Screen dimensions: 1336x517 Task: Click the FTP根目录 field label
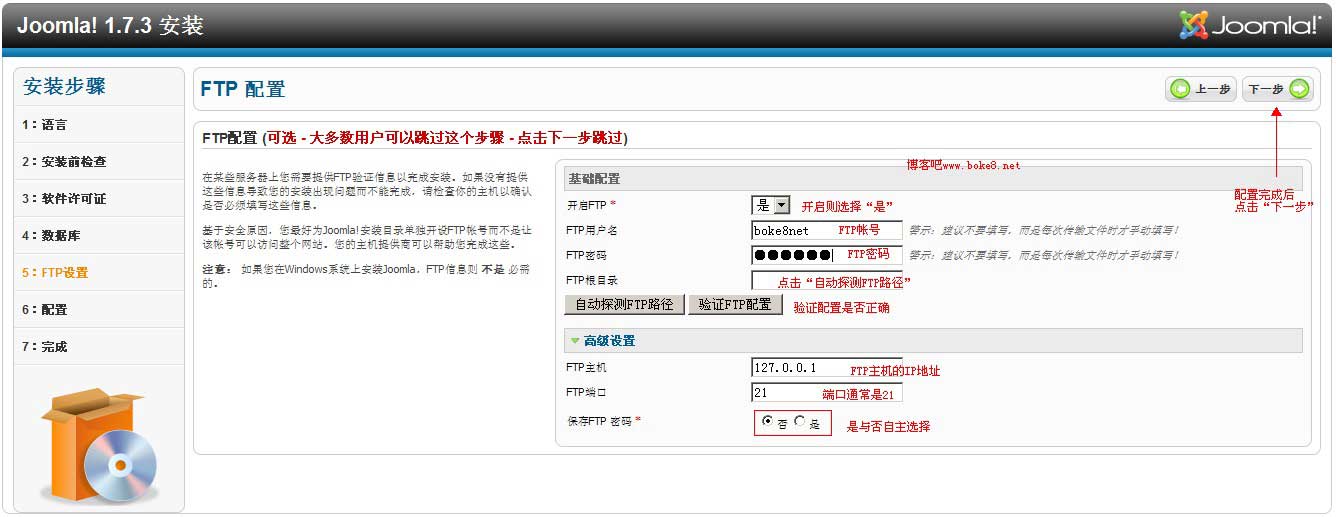click(592, 280)
